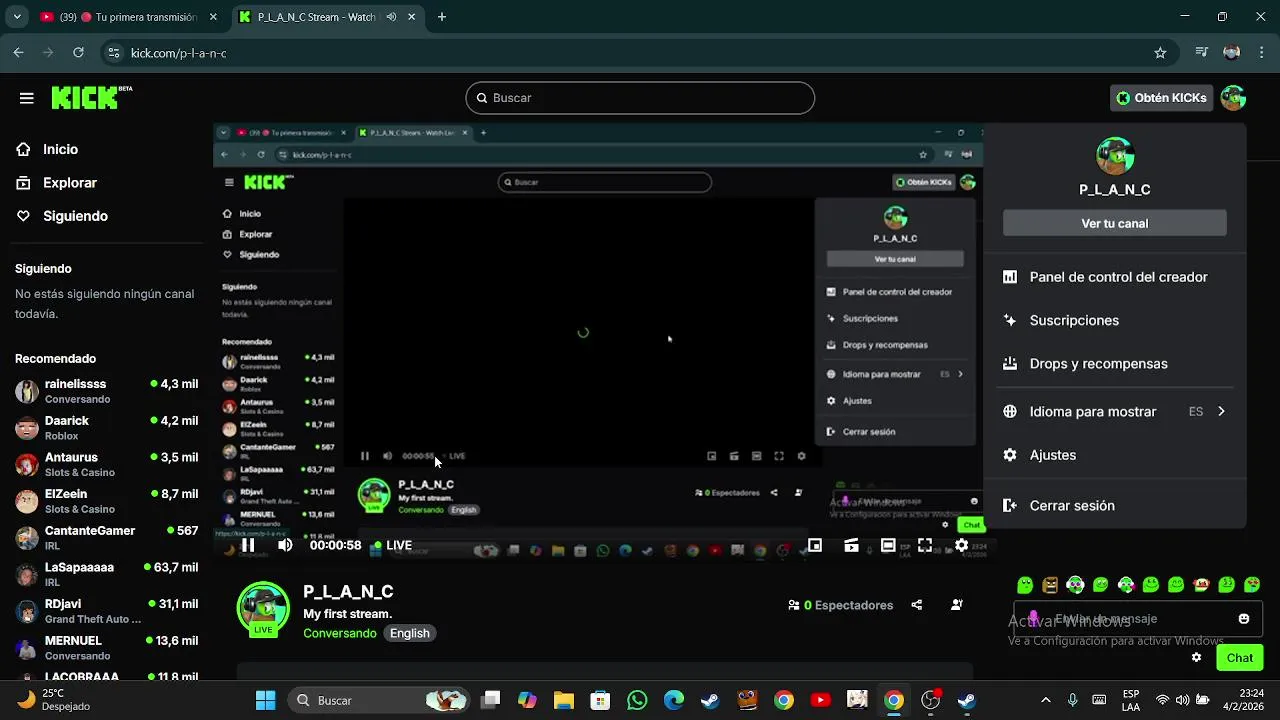Click Ver tu canal button
The height and width of the screenshot is (720, 1280).
pos(1114,223)
